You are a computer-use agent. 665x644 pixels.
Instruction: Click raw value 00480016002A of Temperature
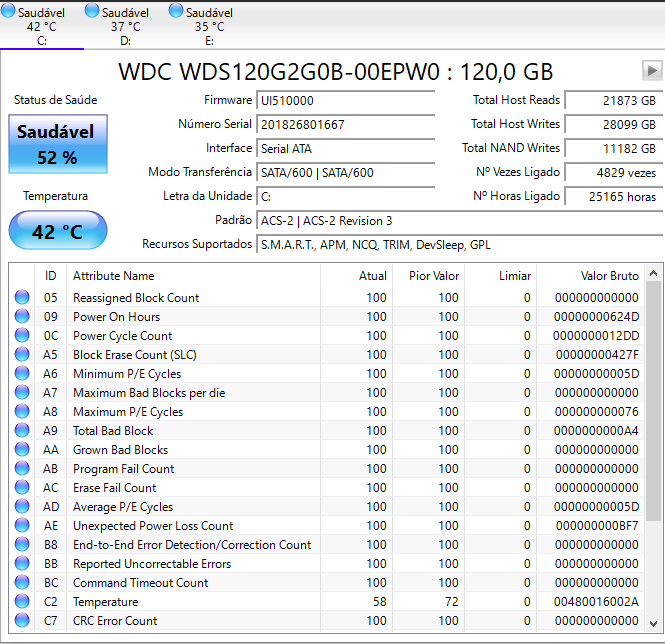pyautogui.click(x=596, y=602)
